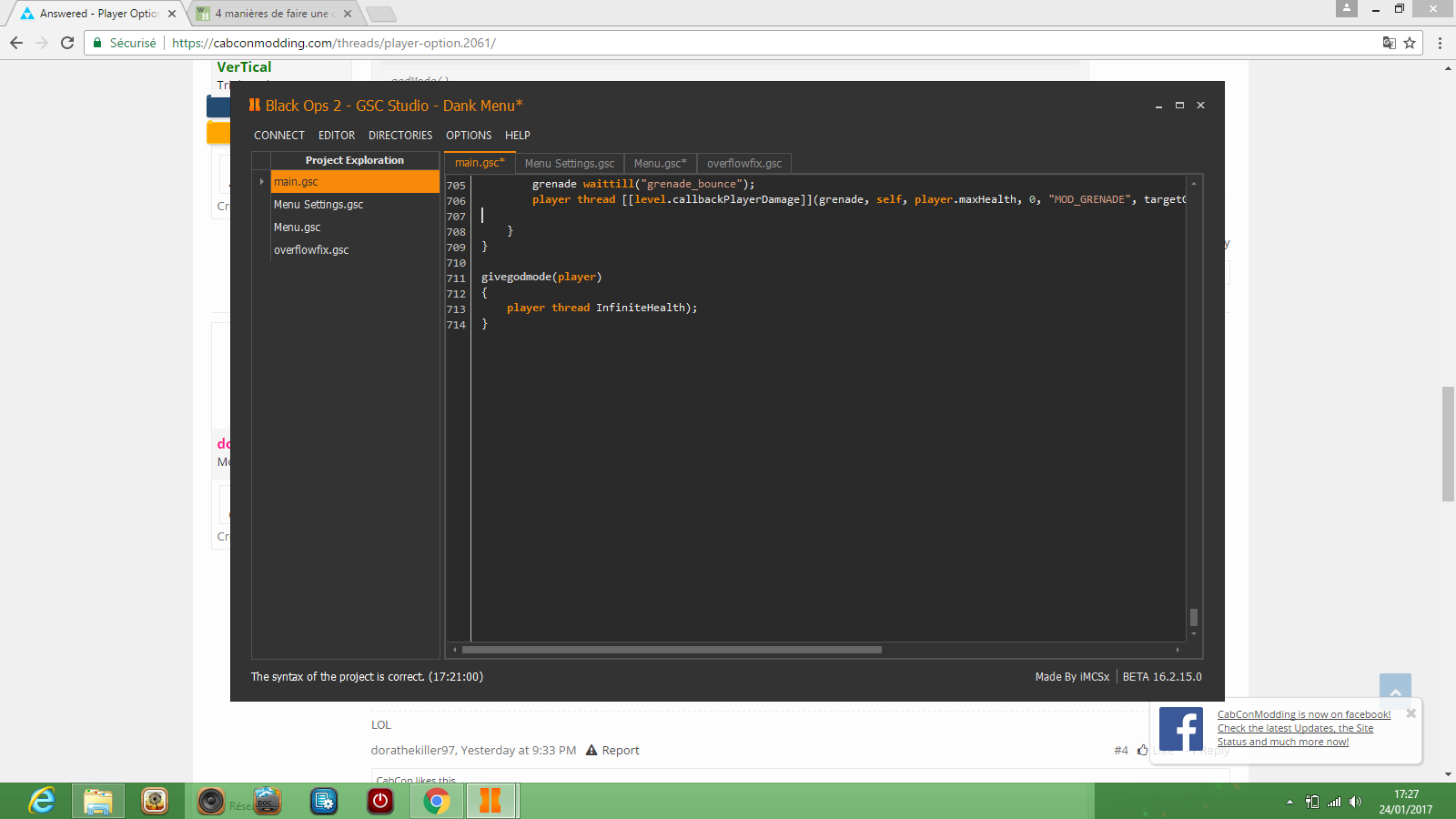Open the CabConModding Facebook announcement link

point(1303,715)
